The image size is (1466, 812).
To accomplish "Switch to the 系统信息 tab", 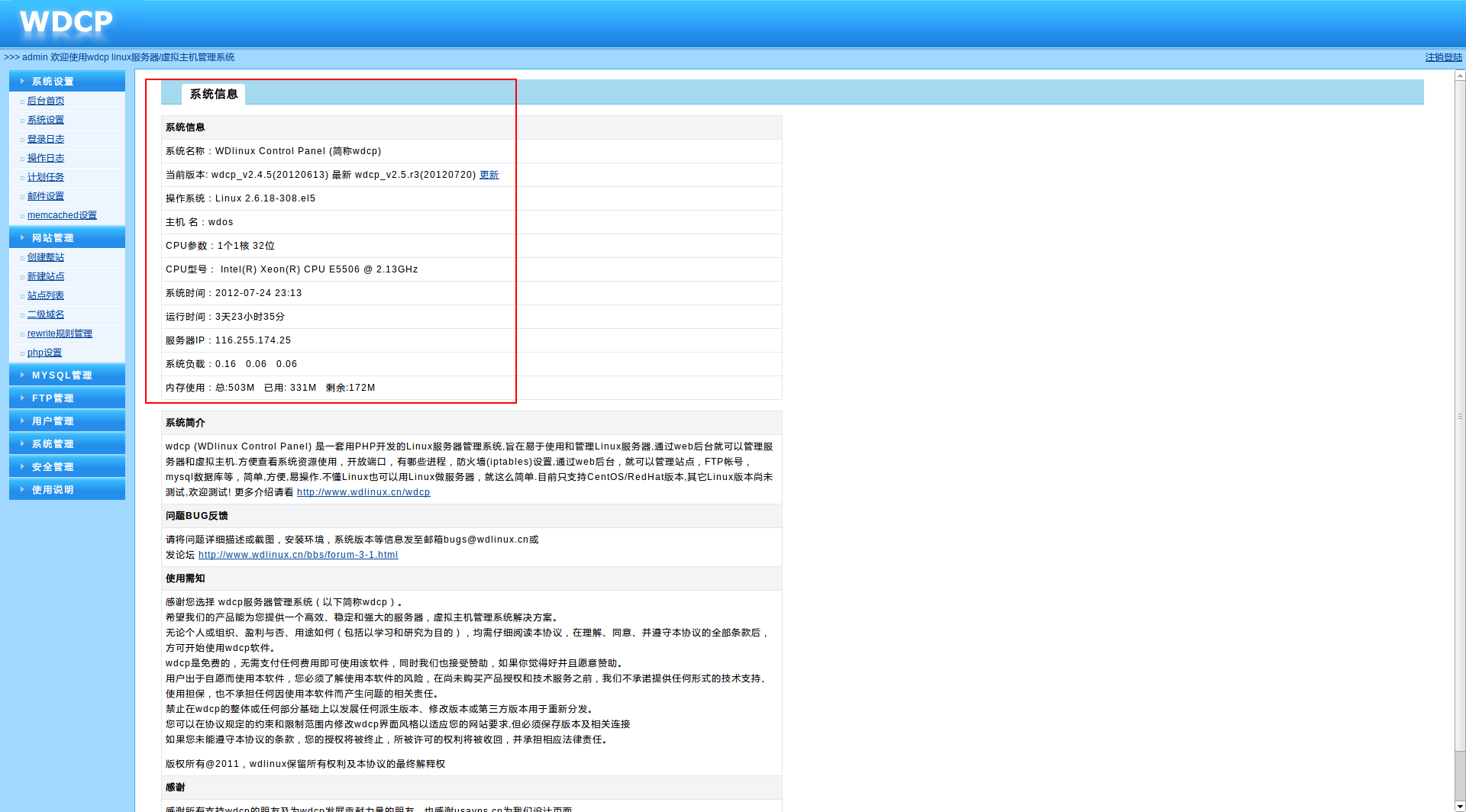I will [213, 95].
